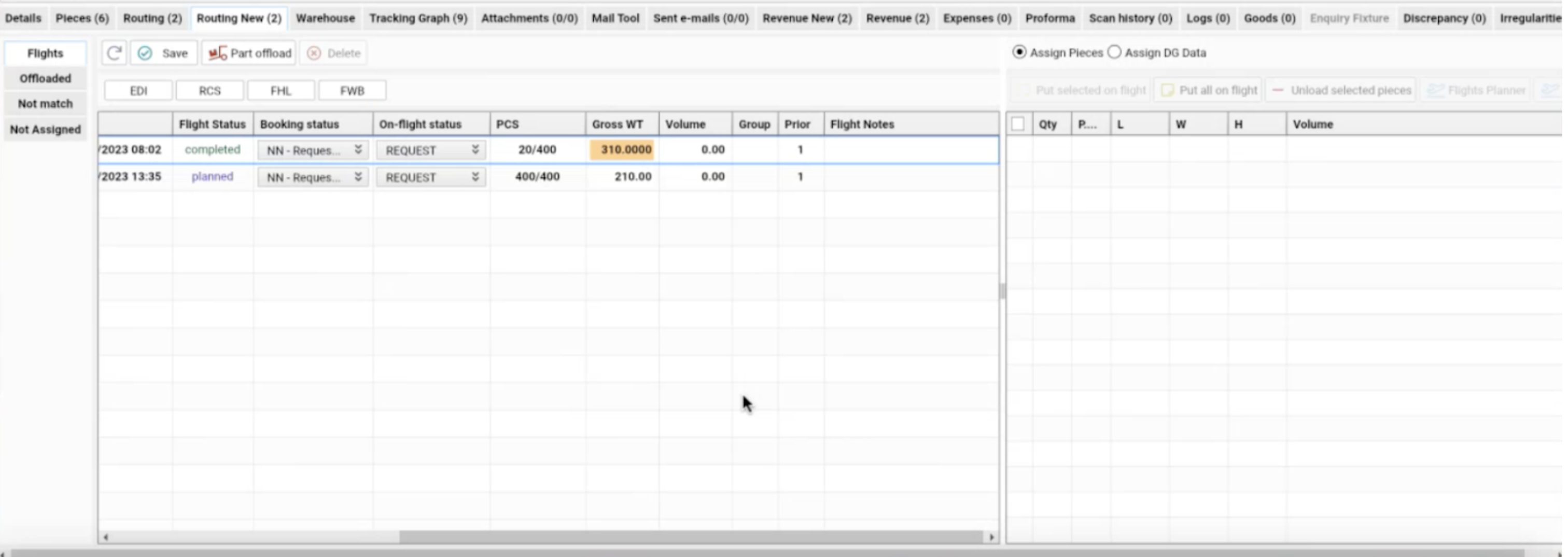Click the FWB button

tap(352, 90)
